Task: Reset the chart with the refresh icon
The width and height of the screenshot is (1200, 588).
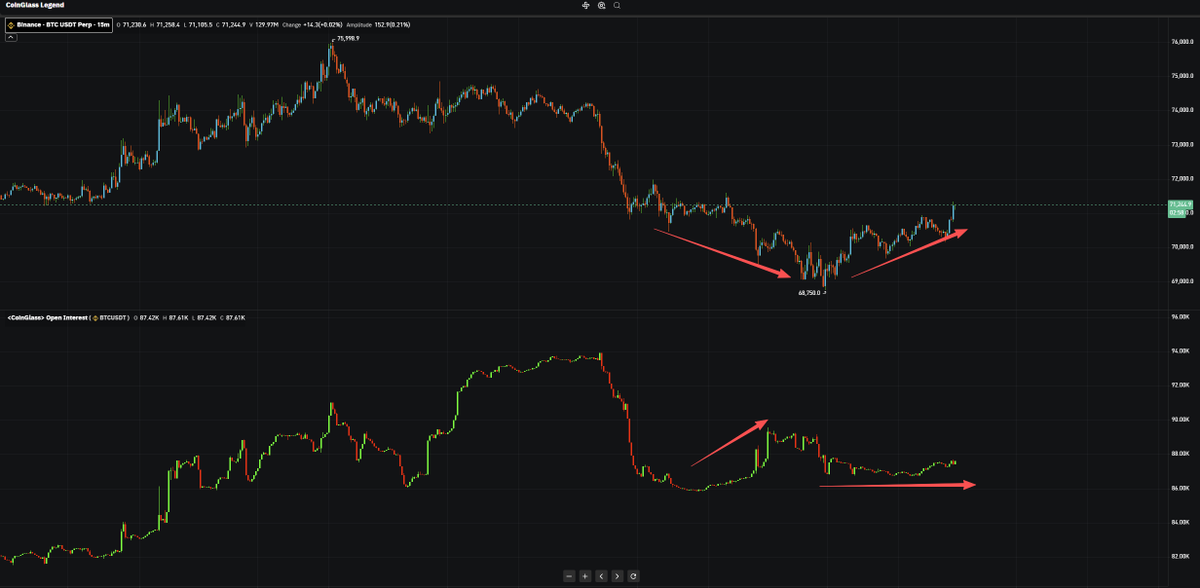Action: point(633,576)
